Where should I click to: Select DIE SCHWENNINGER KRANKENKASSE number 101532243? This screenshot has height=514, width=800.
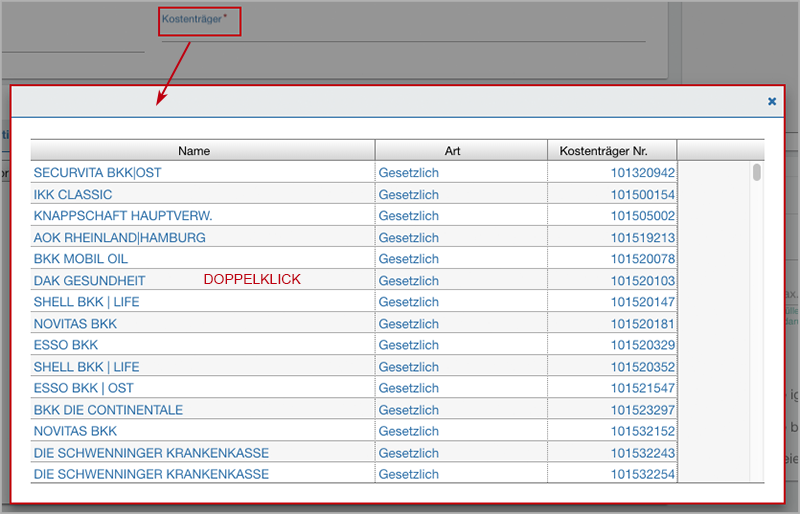click(151, 453)
